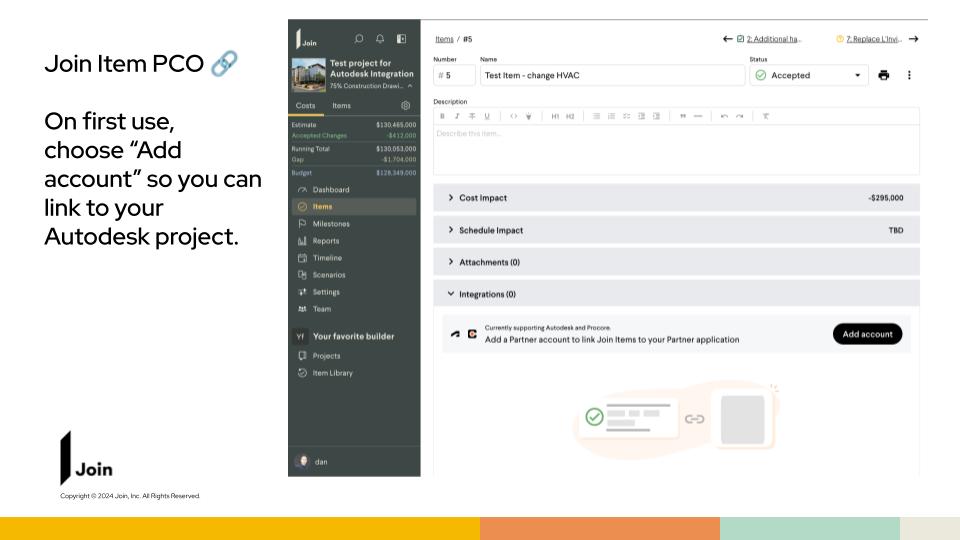Insert a horizontal rule
Image resolution: width=960 pixels, height=540 pixels.
click(x=698, y=116)
